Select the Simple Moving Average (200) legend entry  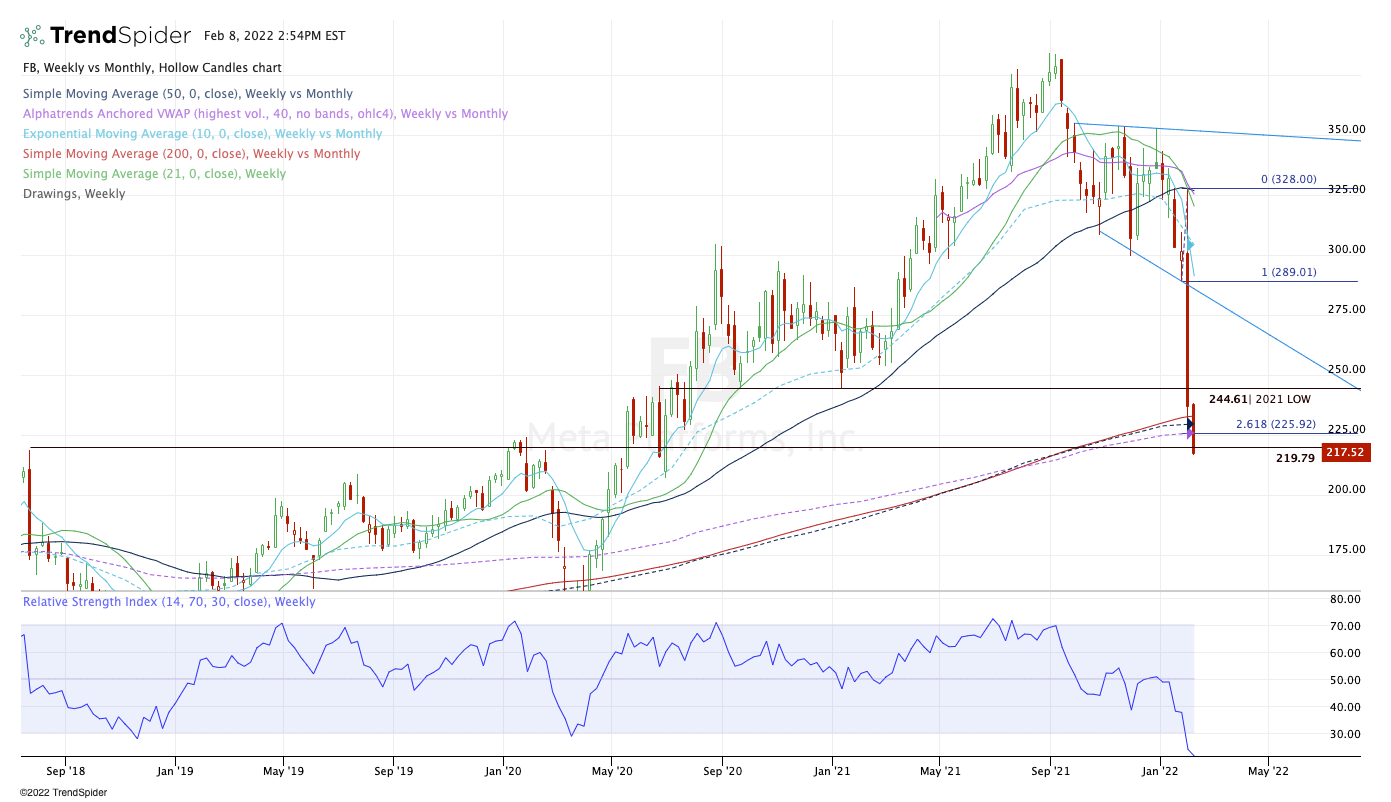click(x=191, y=154)
